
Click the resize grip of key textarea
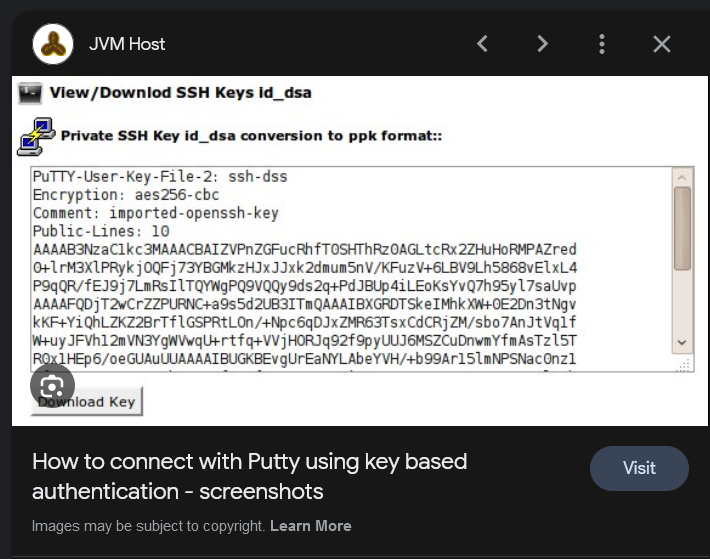pos(684,365)
